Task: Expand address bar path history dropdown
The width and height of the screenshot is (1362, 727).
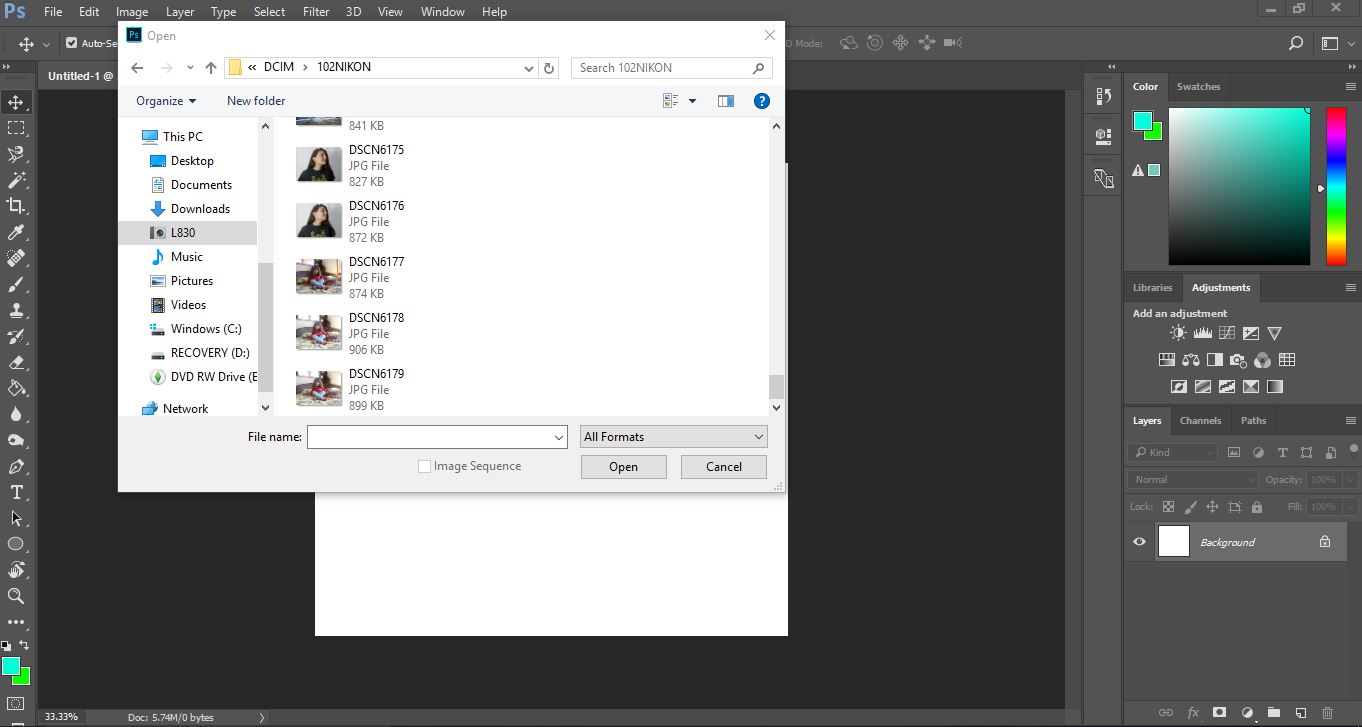Action: click(529, 68)
